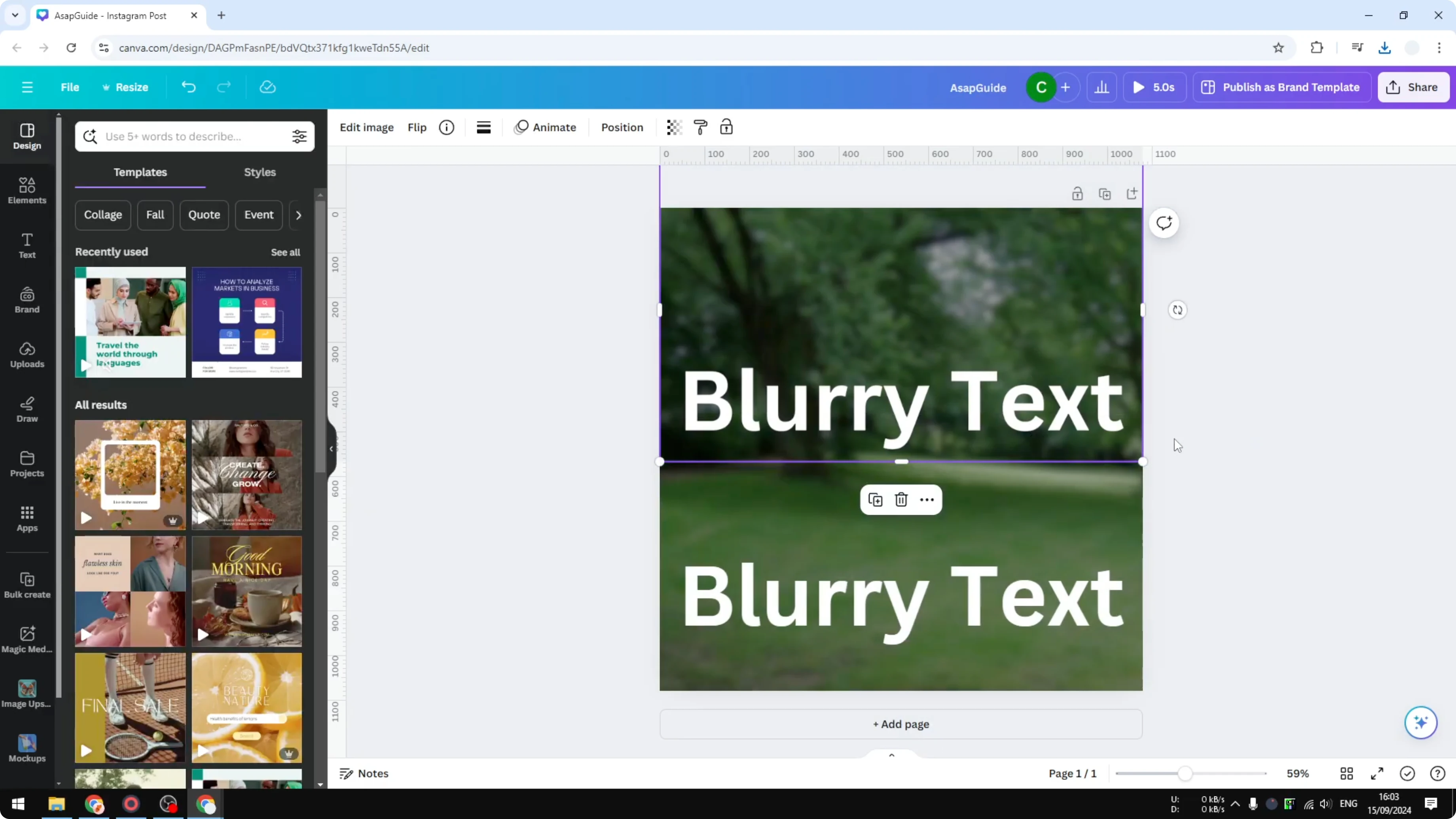
Task: Open Magic Media app
Action: tap(27, 640)
